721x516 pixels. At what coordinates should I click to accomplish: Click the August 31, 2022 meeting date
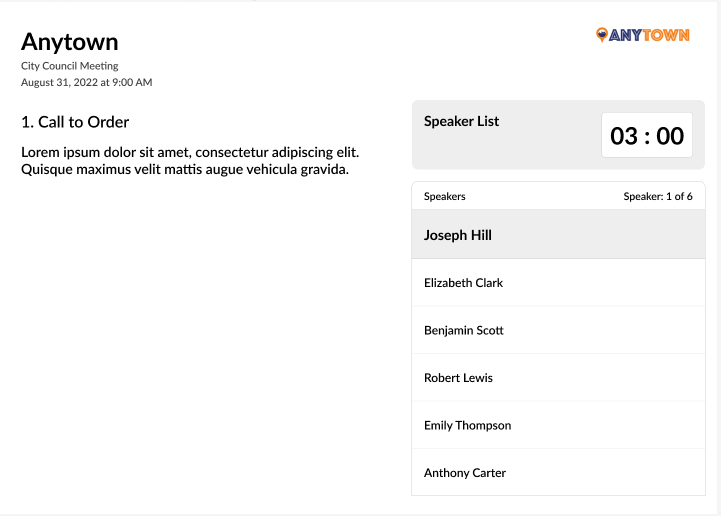pos(86,82)
